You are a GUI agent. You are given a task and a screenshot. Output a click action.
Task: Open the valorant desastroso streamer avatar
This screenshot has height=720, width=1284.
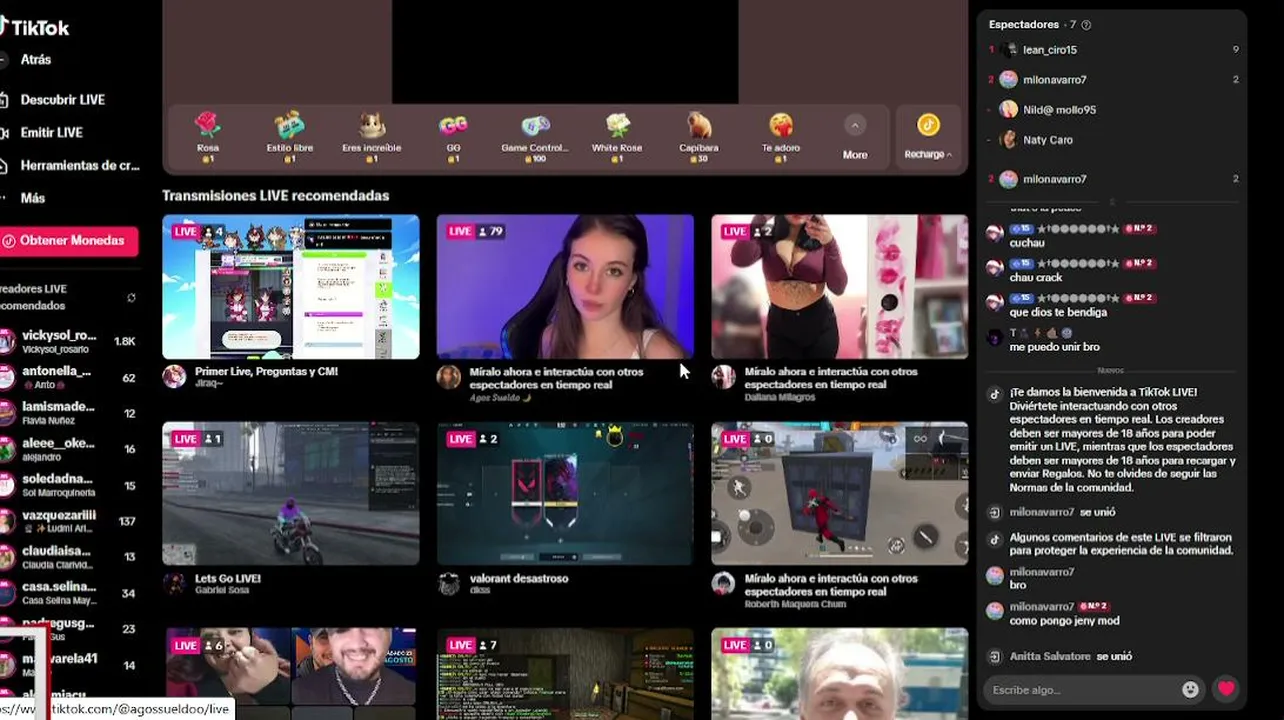(449, 584)
